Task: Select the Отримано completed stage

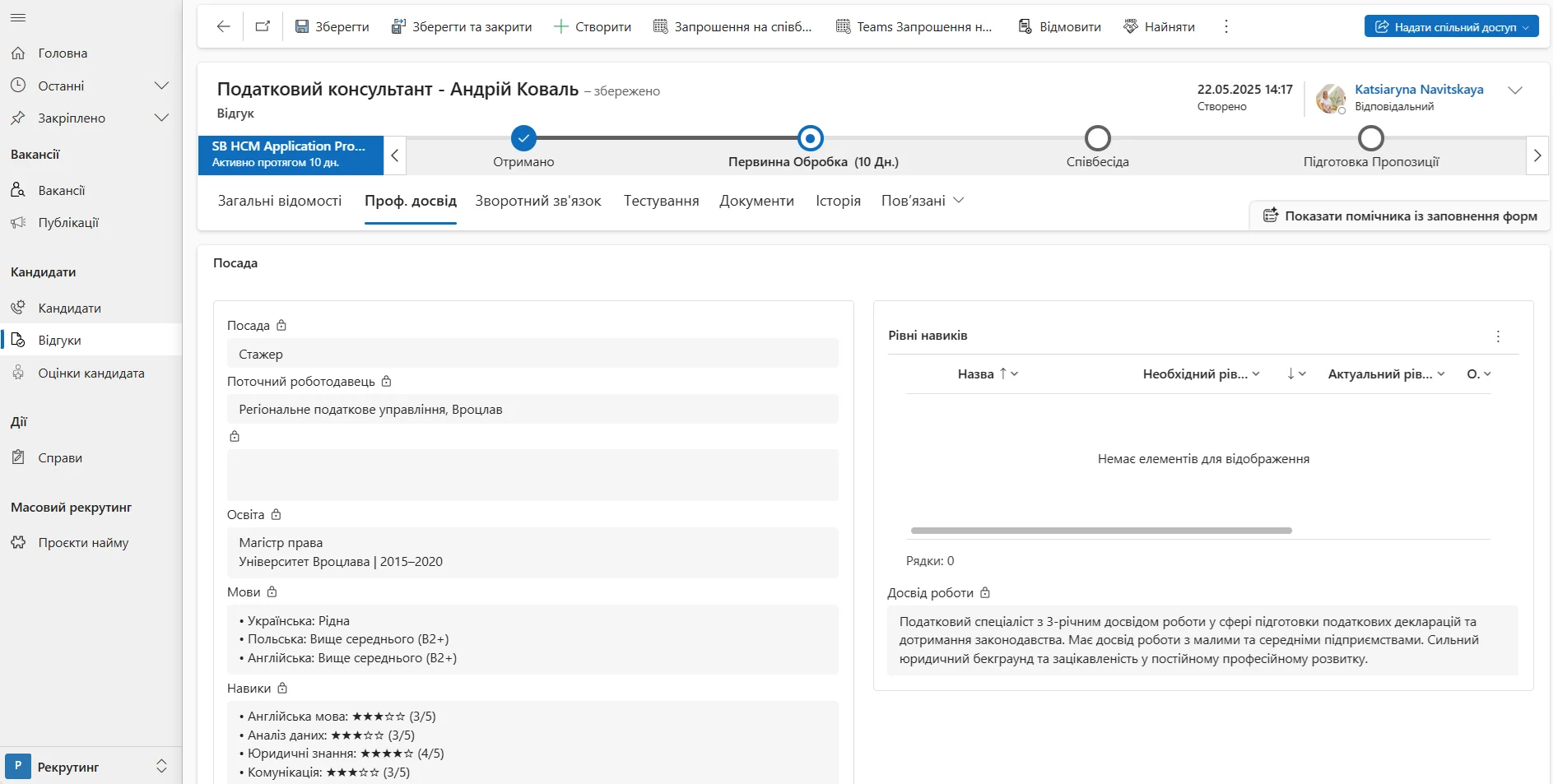Action: pyautogui.click(x=523, y=138)
